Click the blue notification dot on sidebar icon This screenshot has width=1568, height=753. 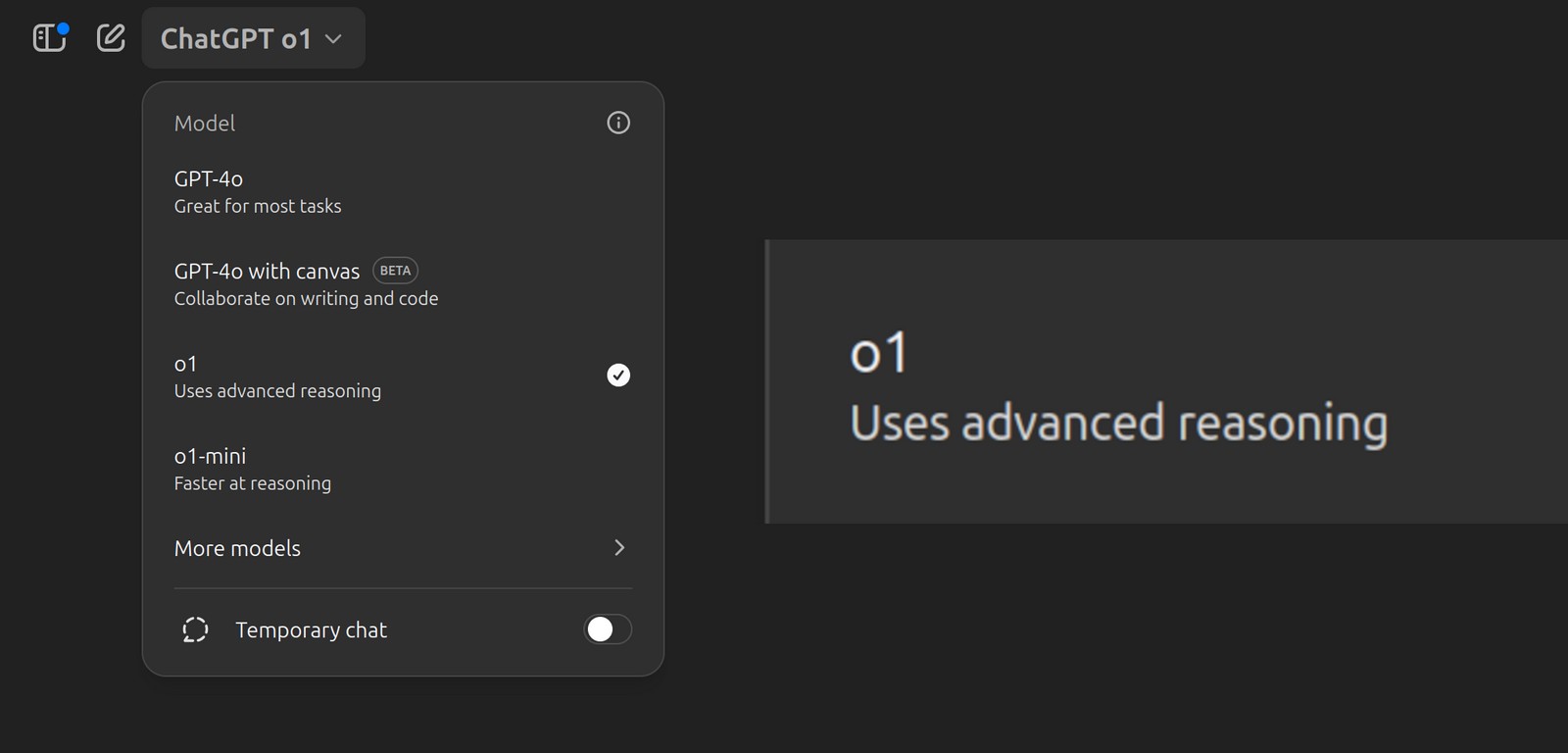coord(64,28)
